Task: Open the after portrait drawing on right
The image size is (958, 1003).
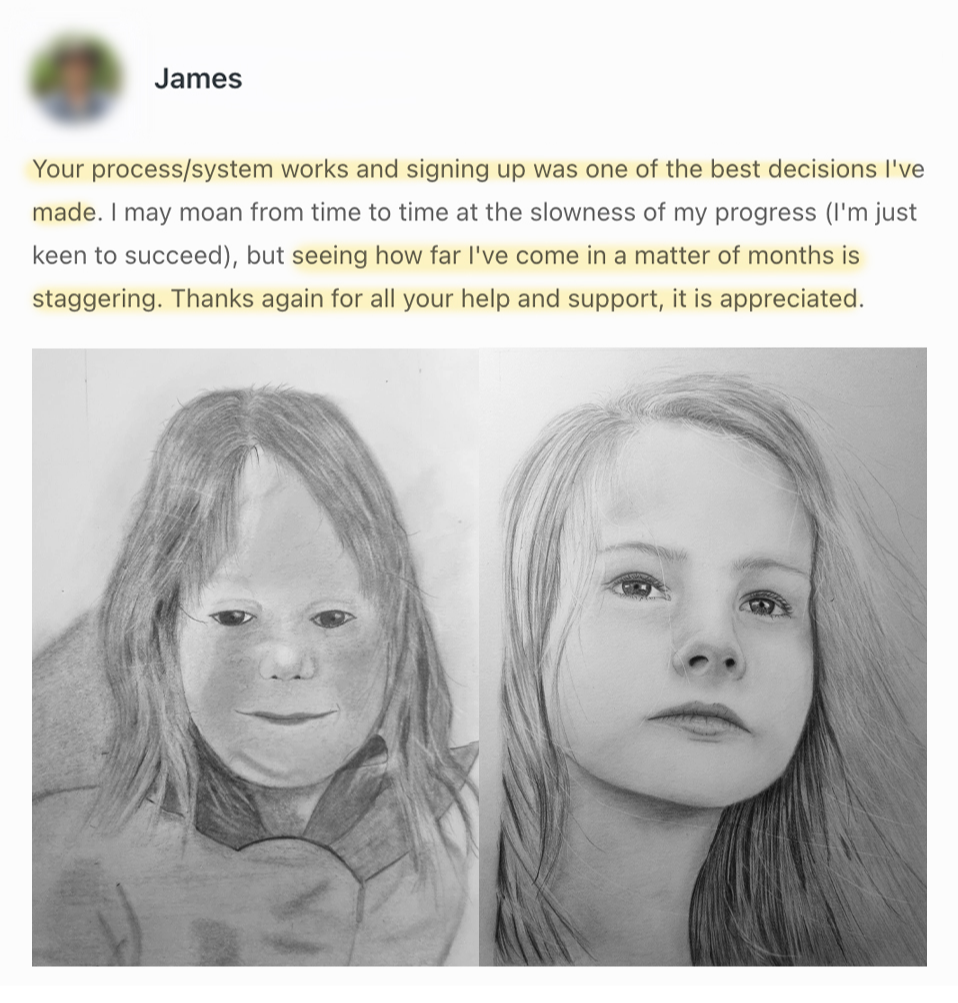Action: pyautogui.click(x=703, y=656)
